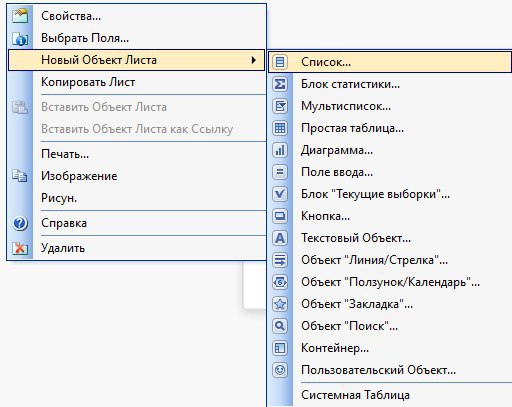
Task: Choose Печать... from context menu
Action: click(x=136, y=154)
